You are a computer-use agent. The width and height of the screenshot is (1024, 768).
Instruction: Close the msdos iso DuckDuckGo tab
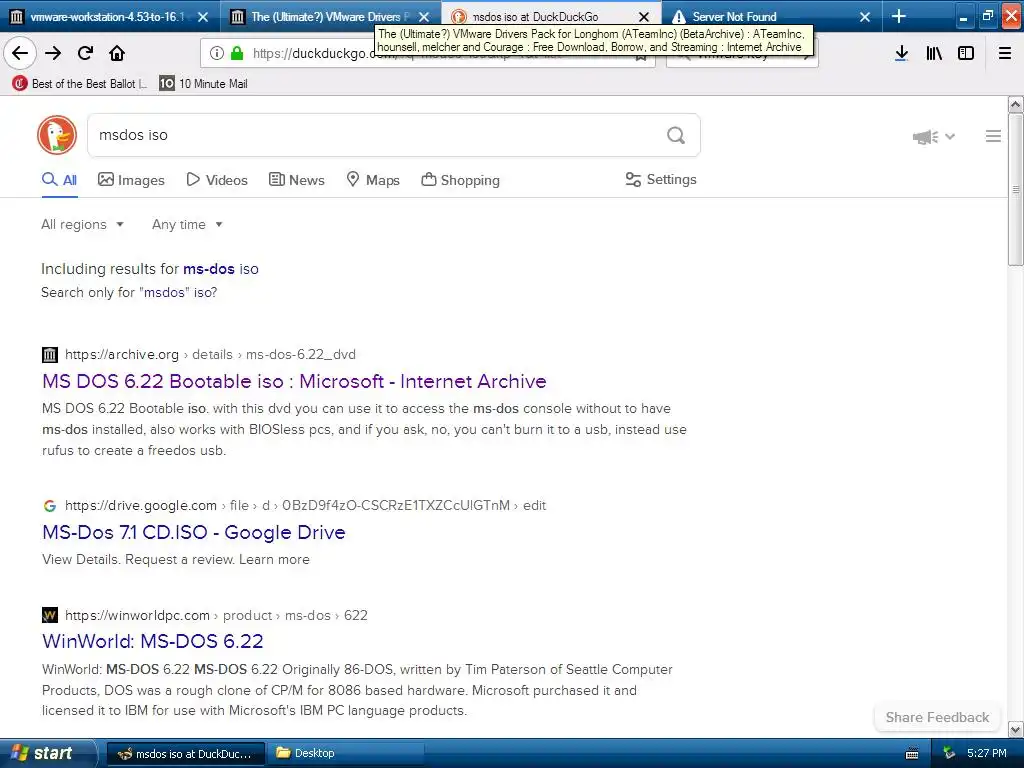(644, 17)
